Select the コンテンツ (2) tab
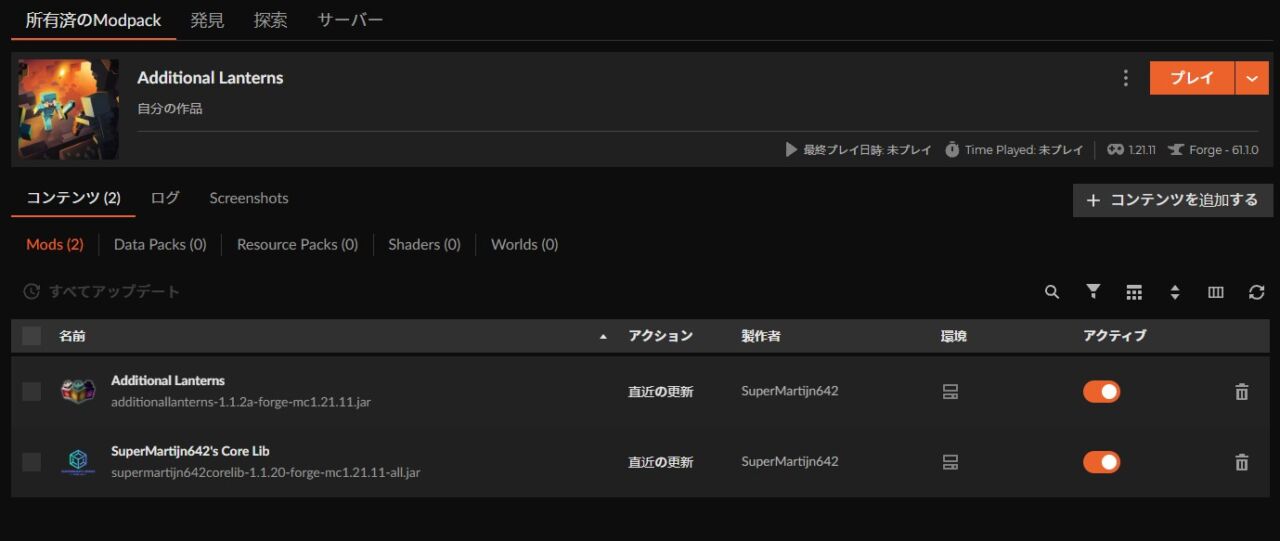The width and height of the screenshot is (1280, 541). pyautogui.click(x=73, y=198)
